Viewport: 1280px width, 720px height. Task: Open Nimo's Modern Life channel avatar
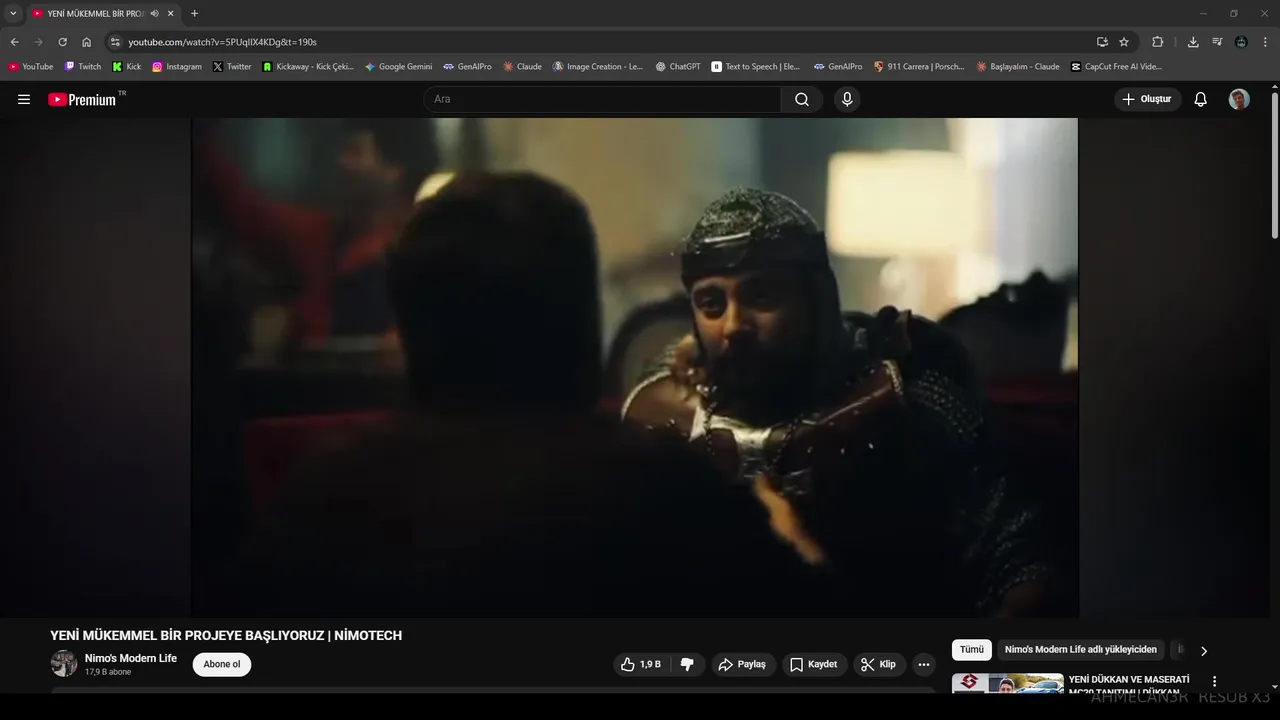(x=64, y=664)
